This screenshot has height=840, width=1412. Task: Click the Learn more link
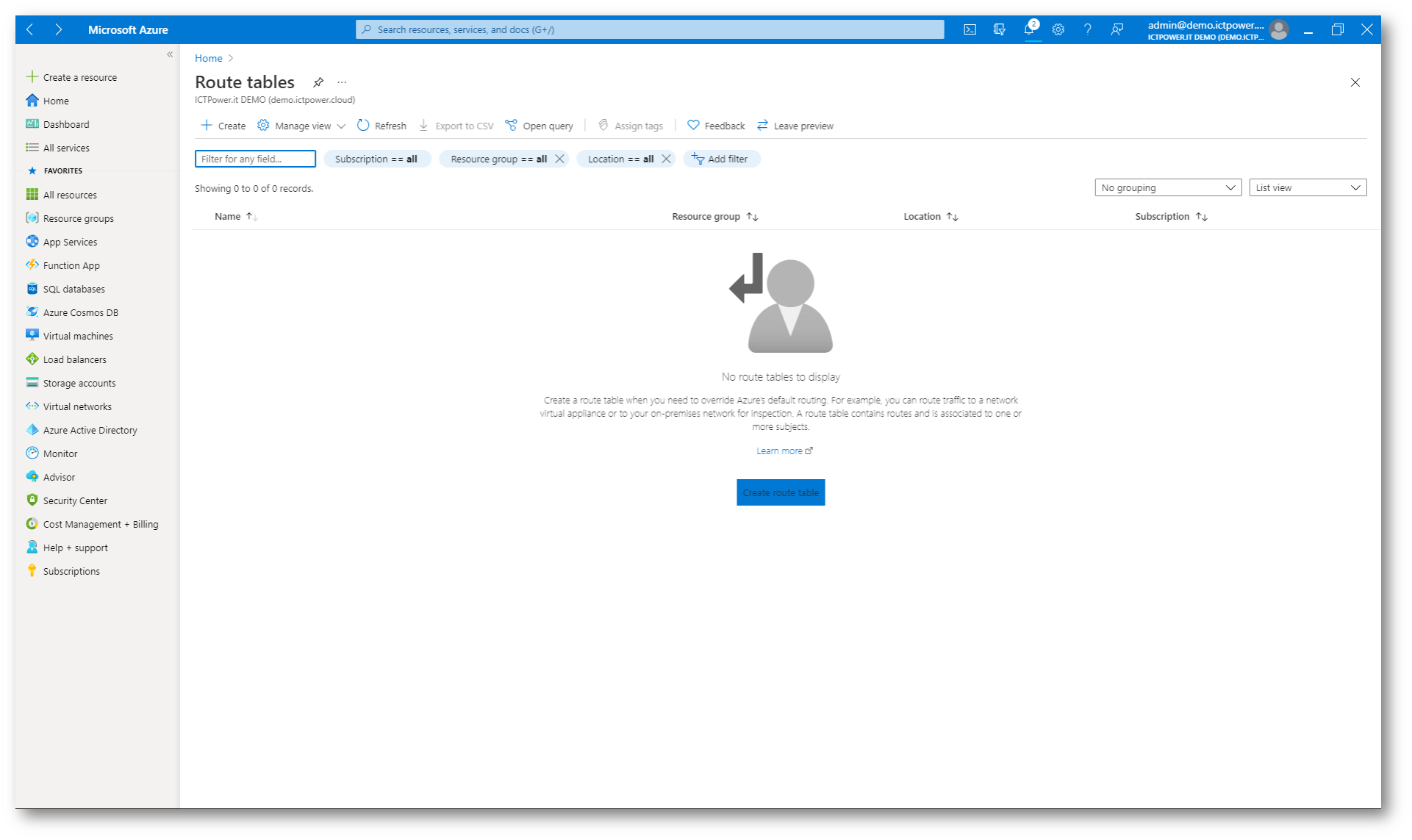pyautogui.click(x=784, y=450)
